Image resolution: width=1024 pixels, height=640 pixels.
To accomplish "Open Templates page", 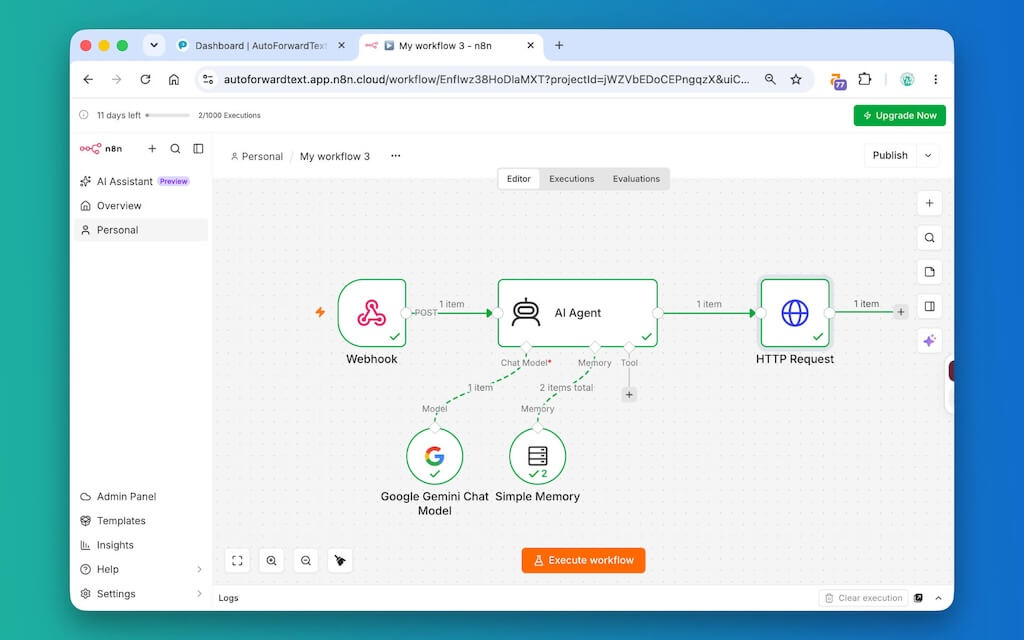I will point(141,520).
